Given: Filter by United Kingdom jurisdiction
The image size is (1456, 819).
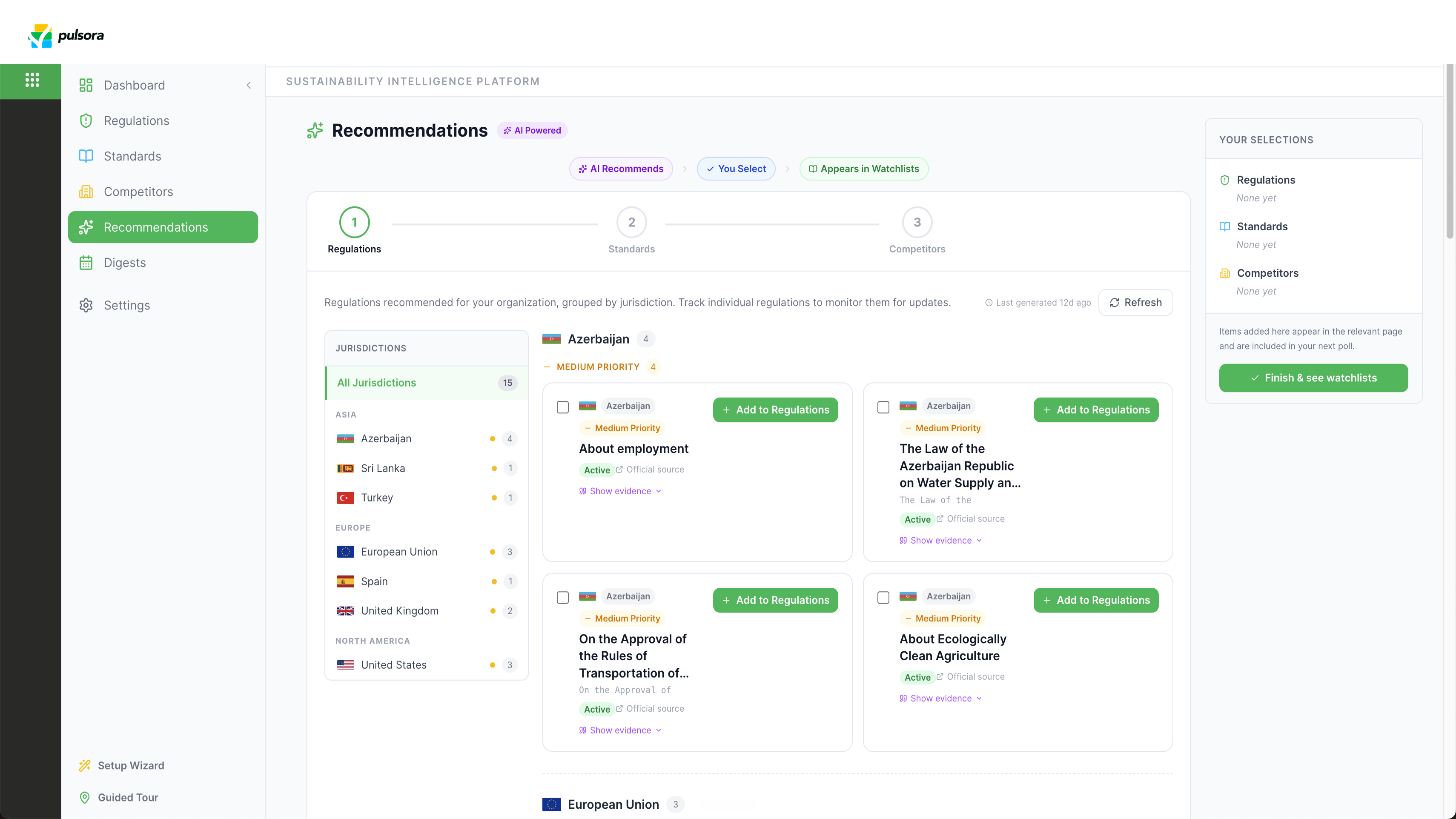Looking at the screenshot, I should [427, 610].
